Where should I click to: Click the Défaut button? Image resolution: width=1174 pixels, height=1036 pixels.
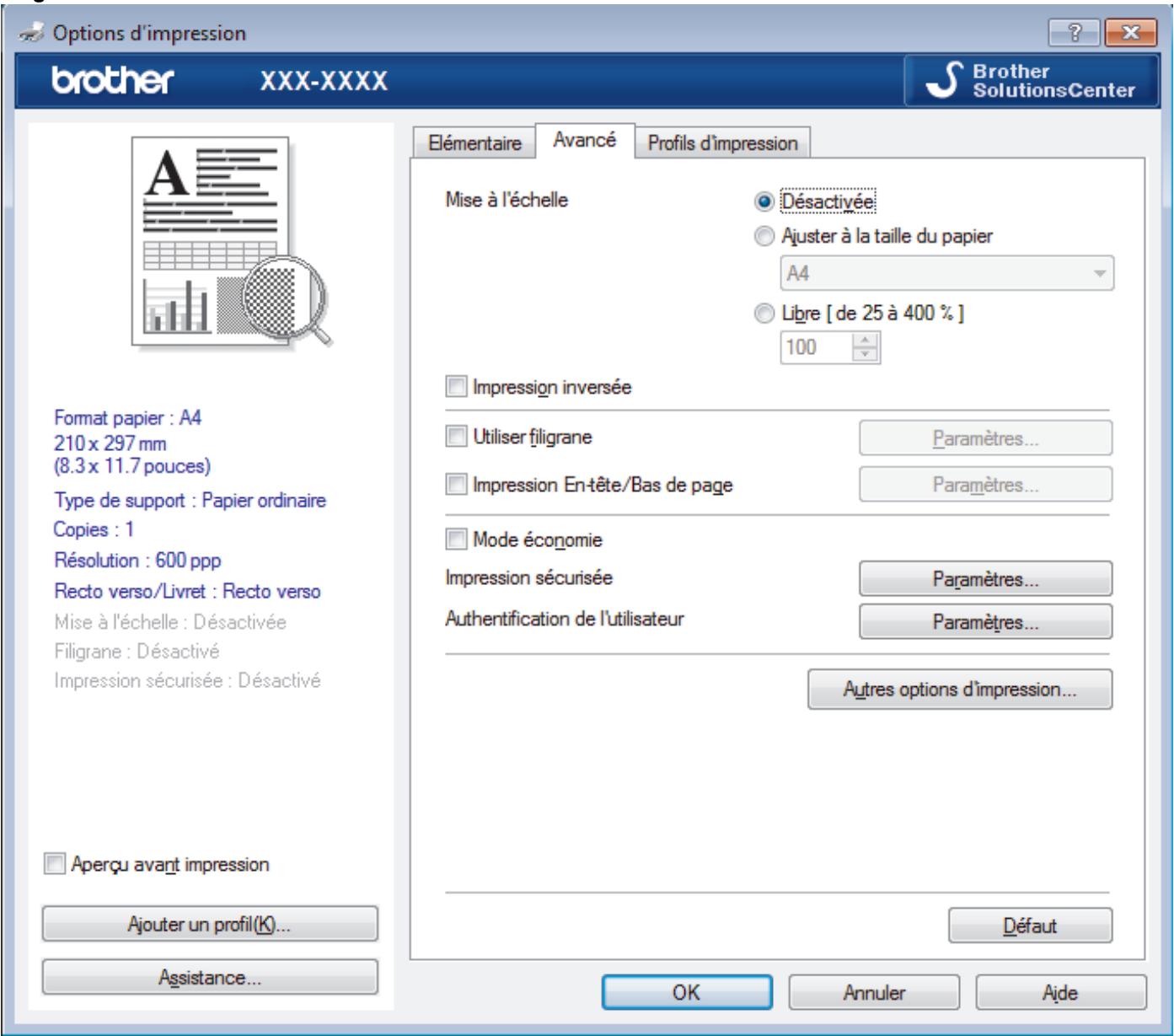pyautogui.click(x=1030, y=925)
